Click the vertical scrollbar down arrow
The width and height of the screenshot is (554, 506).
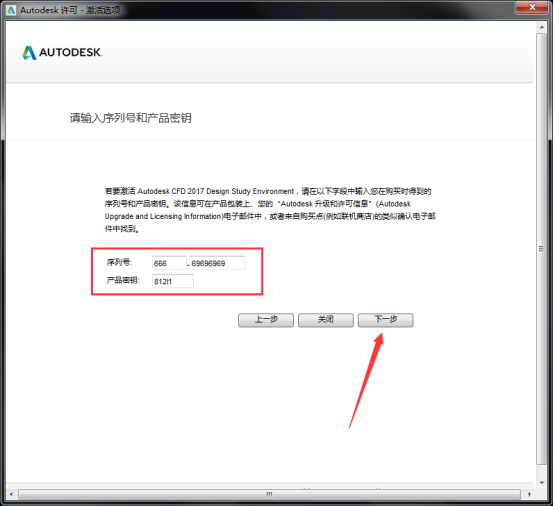pos(541,483)
